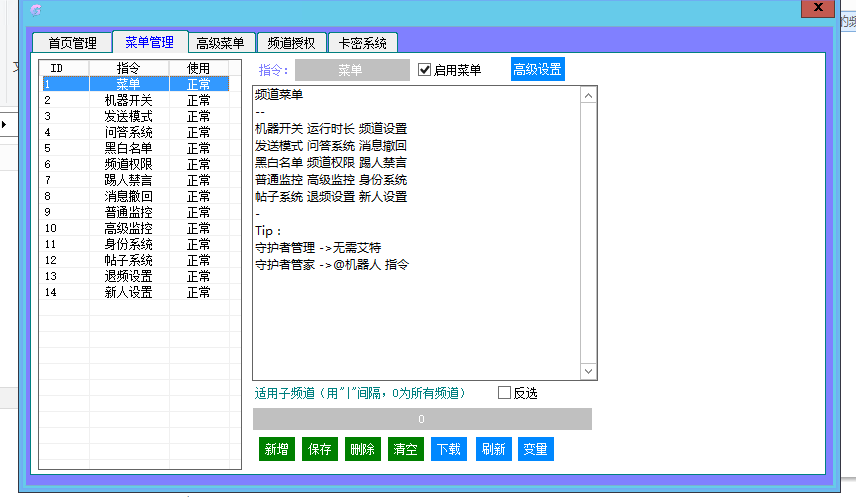This screenshot has width=856, height=497.
Task: Select the 普通监控 row
Action: (135, 212)
